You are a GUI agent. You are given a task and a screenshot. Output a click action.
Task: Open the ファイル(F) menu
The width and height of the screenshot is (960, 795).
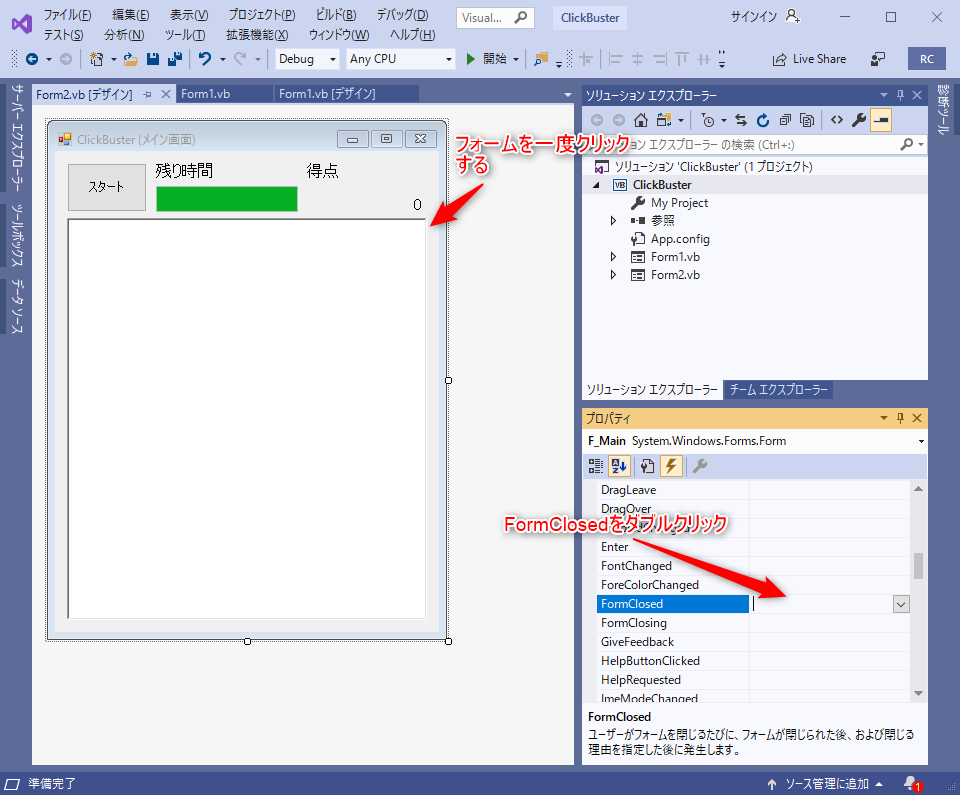tap(67, 15)
